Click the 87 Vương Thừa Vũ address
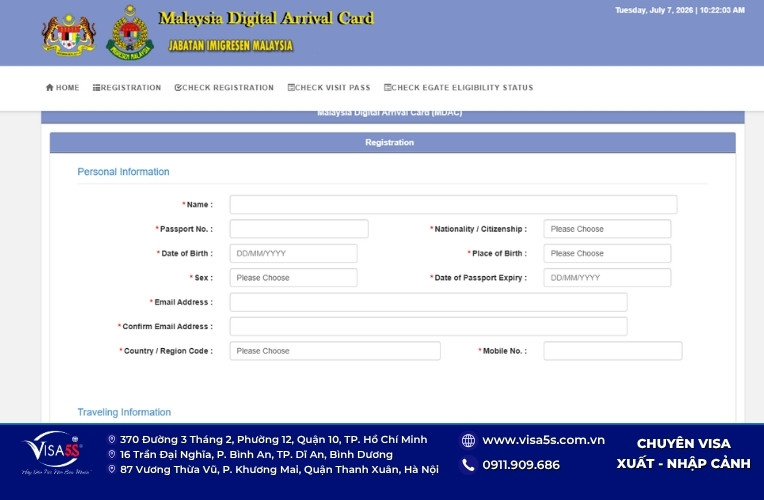This screenshot has height=500, width=764. 279,469
